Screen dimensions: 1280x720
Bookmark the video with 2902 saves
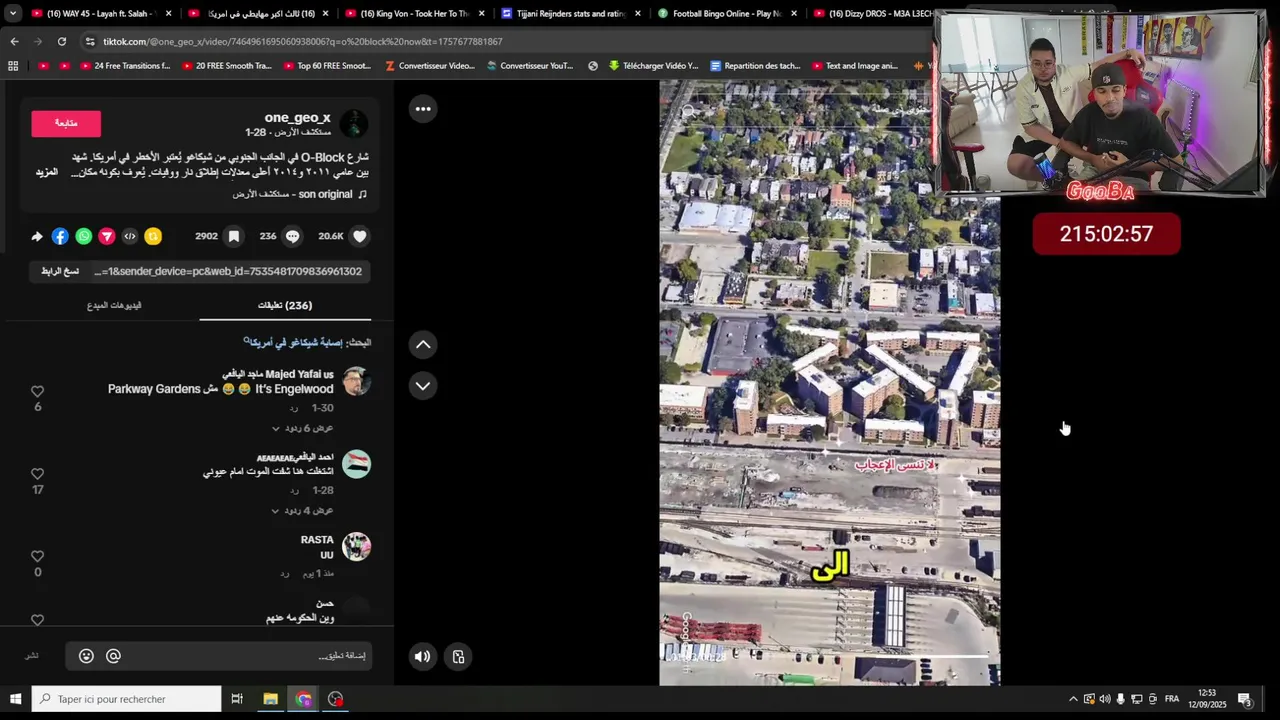coord(233,236)
